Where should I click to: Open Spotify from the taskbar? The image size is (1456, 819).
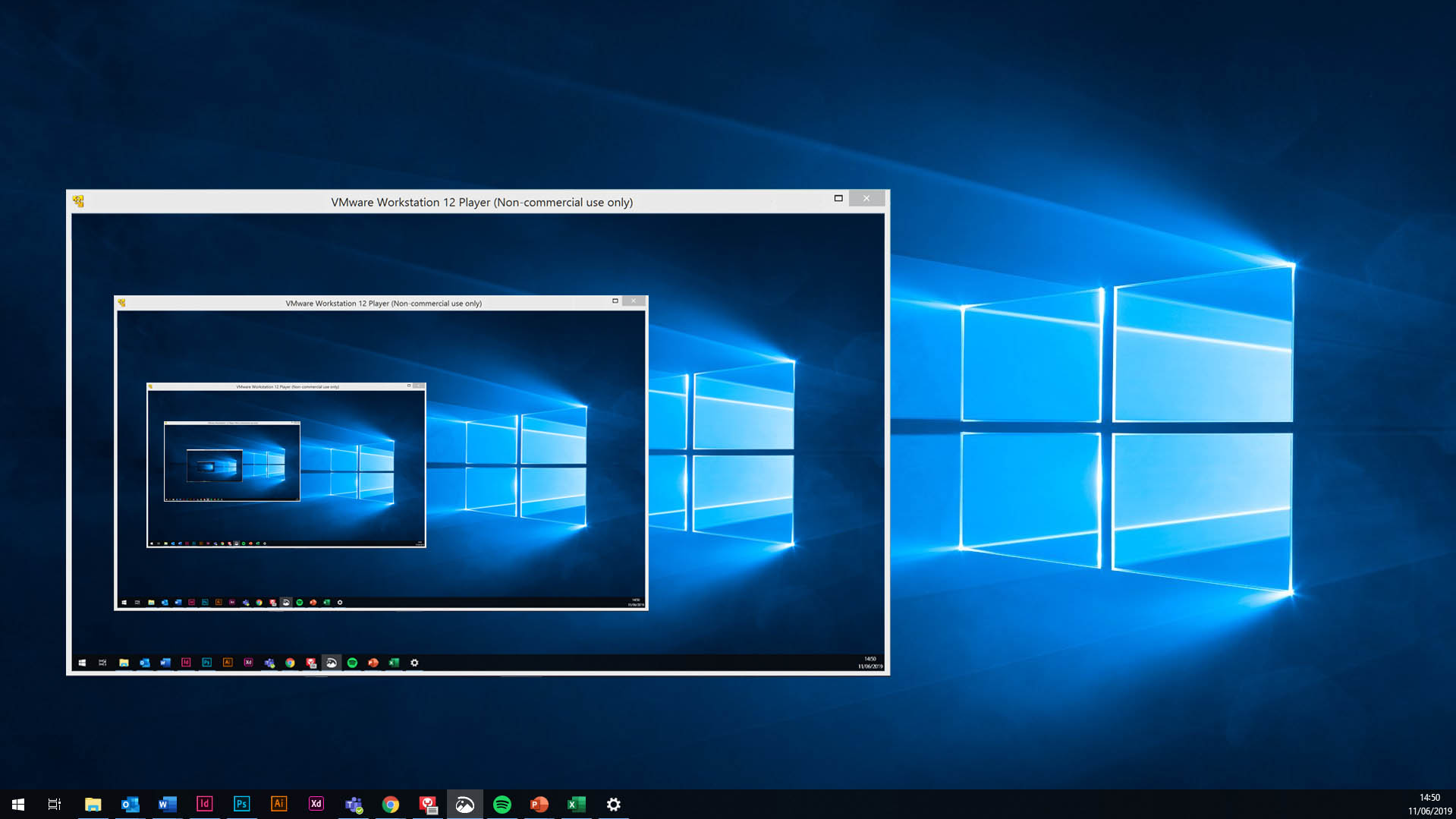[x=502, y=804]
